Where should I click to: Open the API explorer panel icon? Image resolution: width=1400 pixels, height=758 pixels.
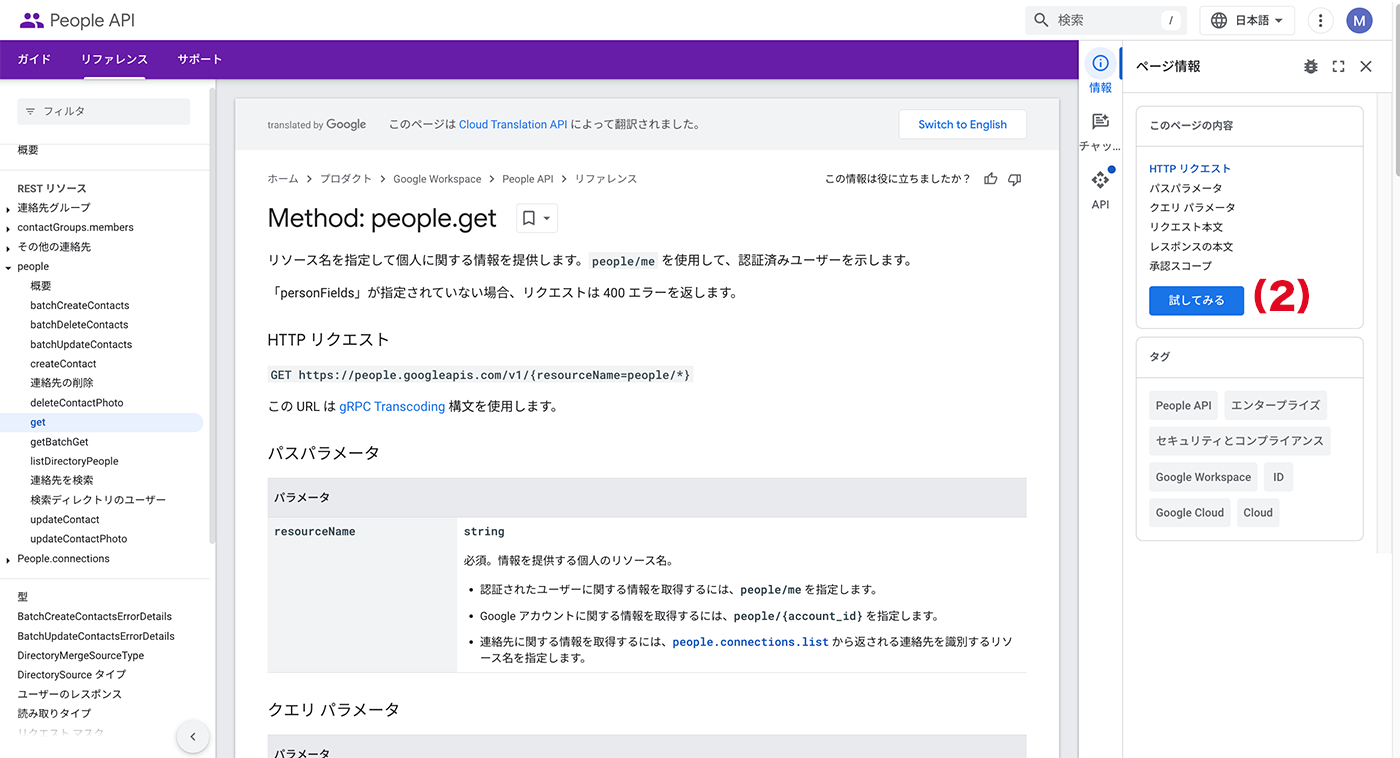[1100, 180]
